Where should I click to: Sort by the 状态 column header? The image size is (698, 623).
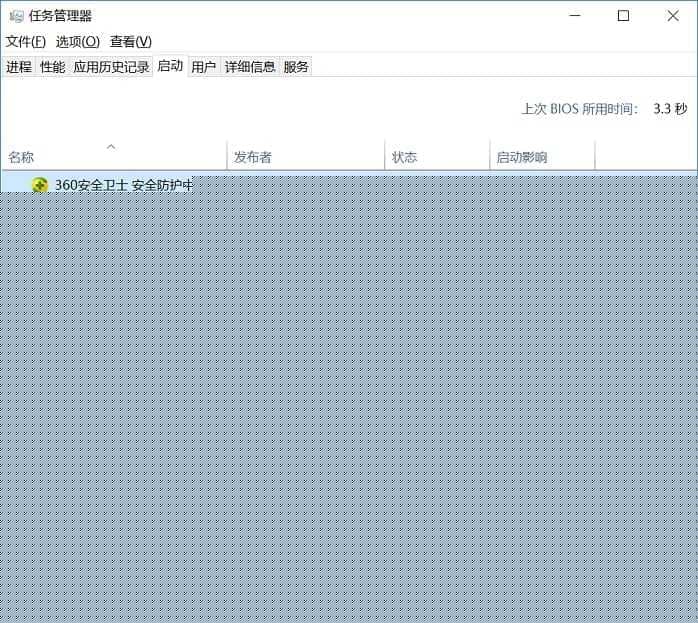click(437, 155)
